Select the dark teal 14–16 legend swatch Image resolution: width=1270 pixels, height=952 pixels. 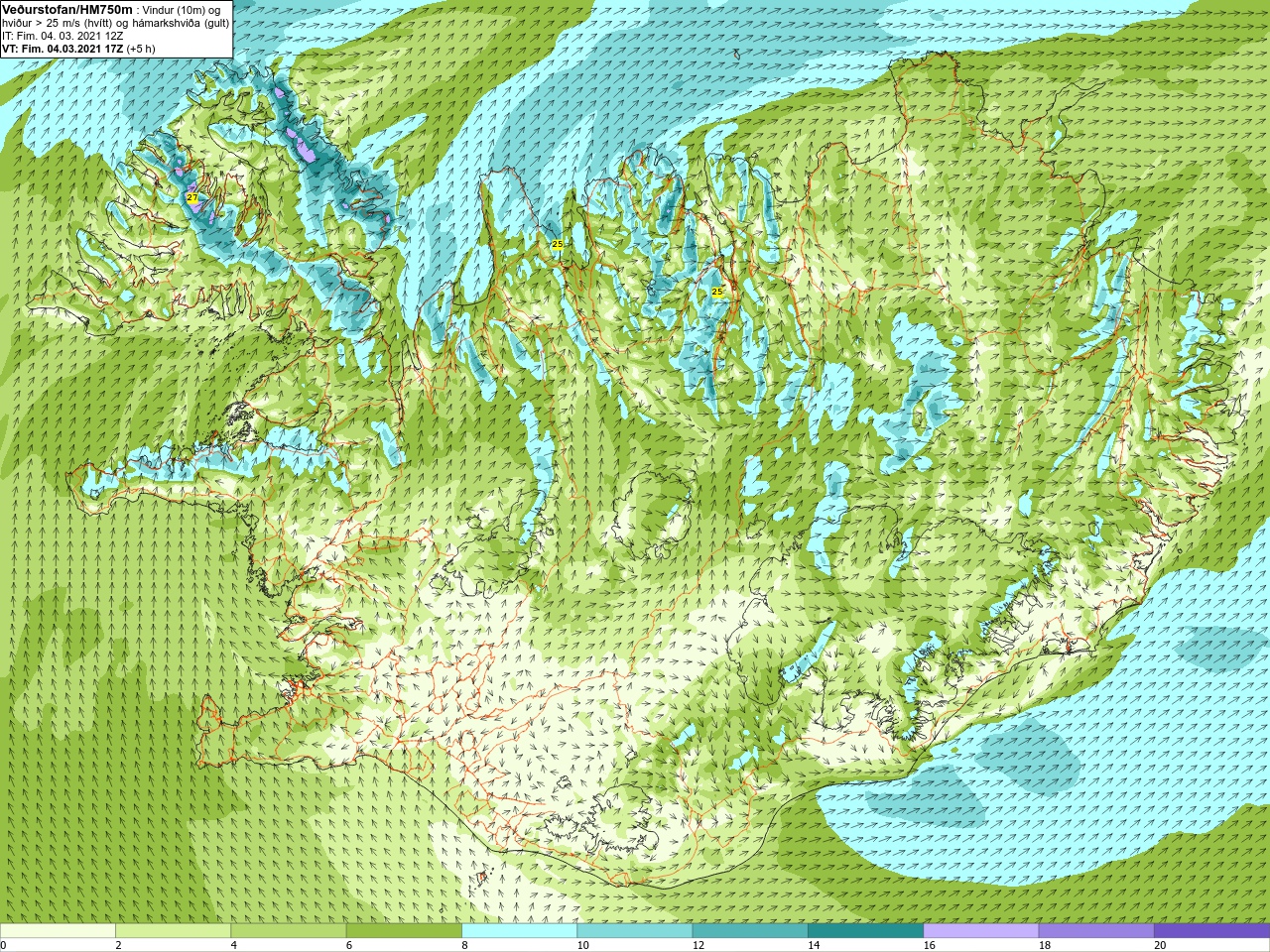[x=865, y=931]
